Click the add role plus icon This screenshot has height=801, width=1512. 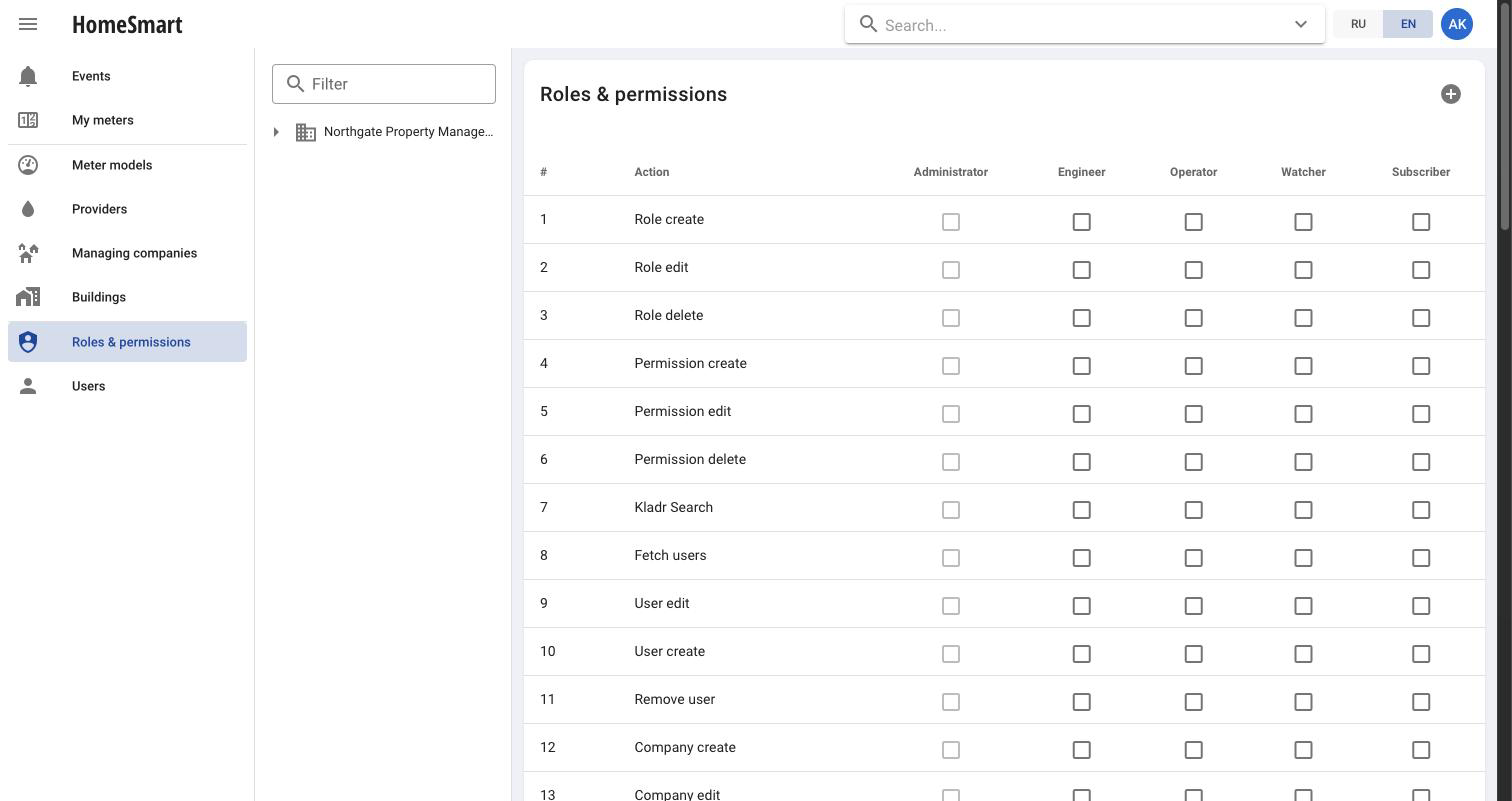tap(1451, 94)
